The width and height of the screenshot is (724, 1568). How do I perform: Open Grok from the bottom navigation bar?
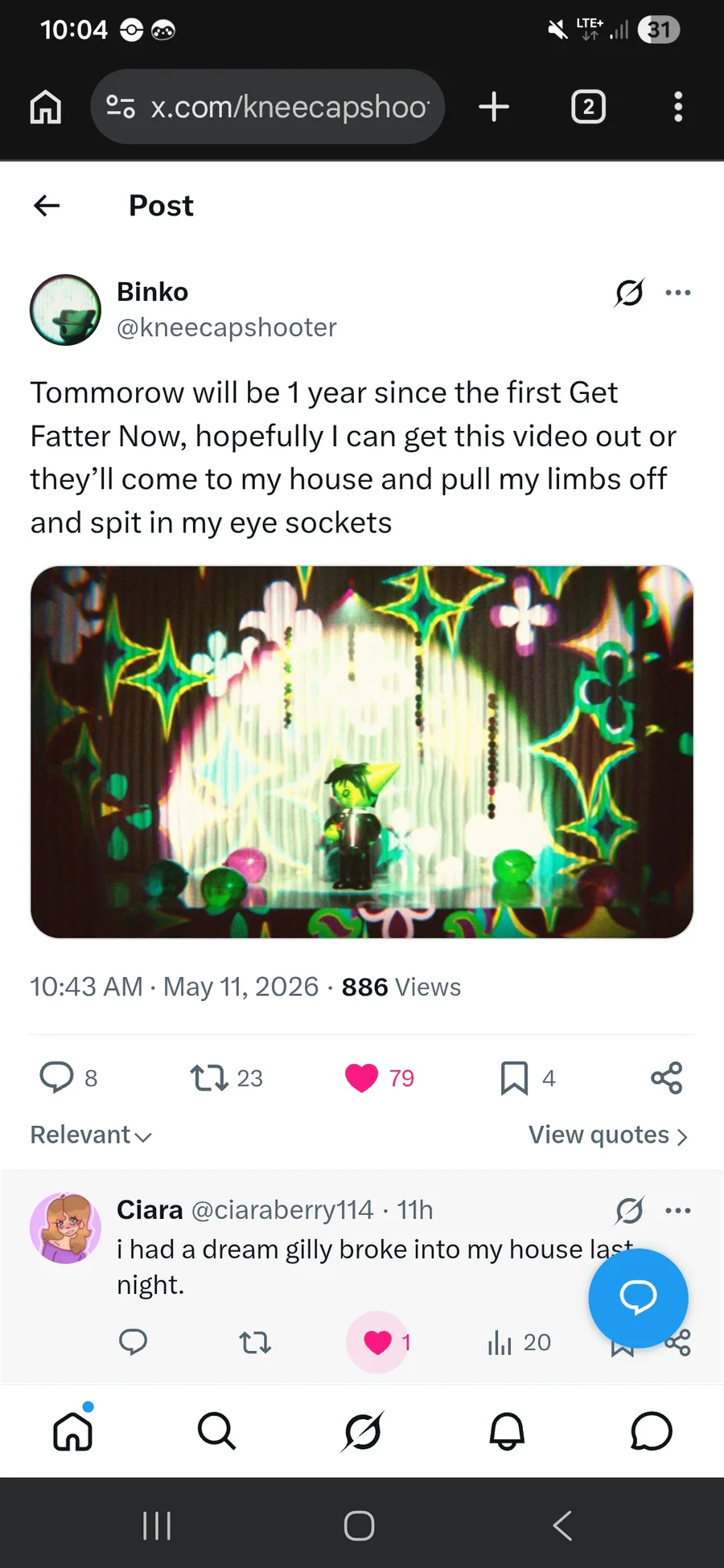(x=362, y=1431)
